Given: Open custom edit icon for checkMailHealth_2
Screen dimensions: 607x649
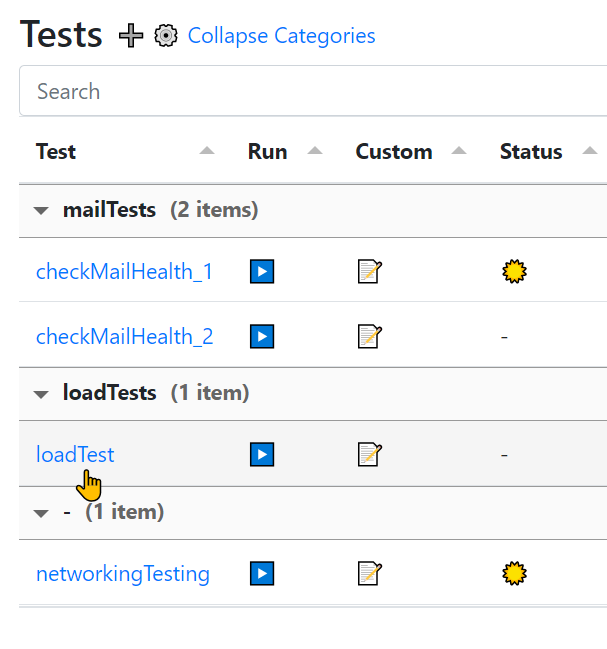Looking at the screenshot, I should point(370,336).
